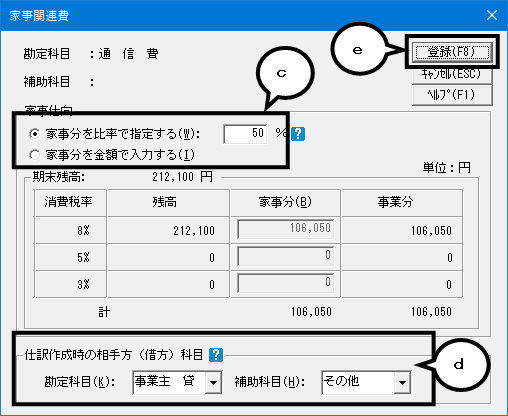
Task: Open ヘルプ(F1) button
Action: (x=452, y=95)
